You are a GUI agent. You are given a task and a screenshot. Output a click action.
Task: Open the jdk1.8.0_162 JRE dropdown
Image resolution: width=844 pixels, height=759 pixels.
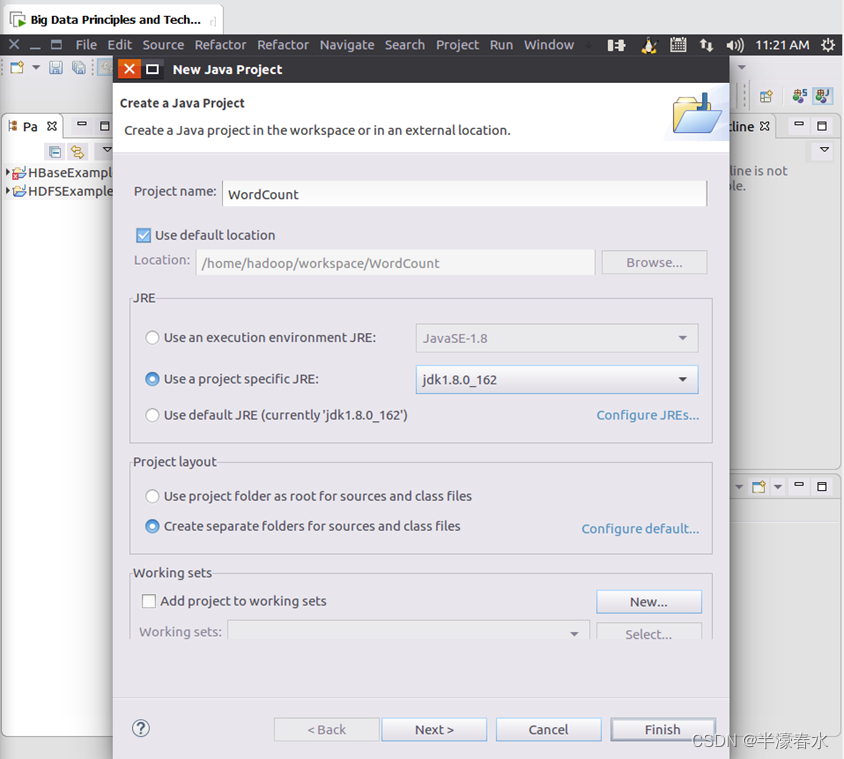point(556,380)
